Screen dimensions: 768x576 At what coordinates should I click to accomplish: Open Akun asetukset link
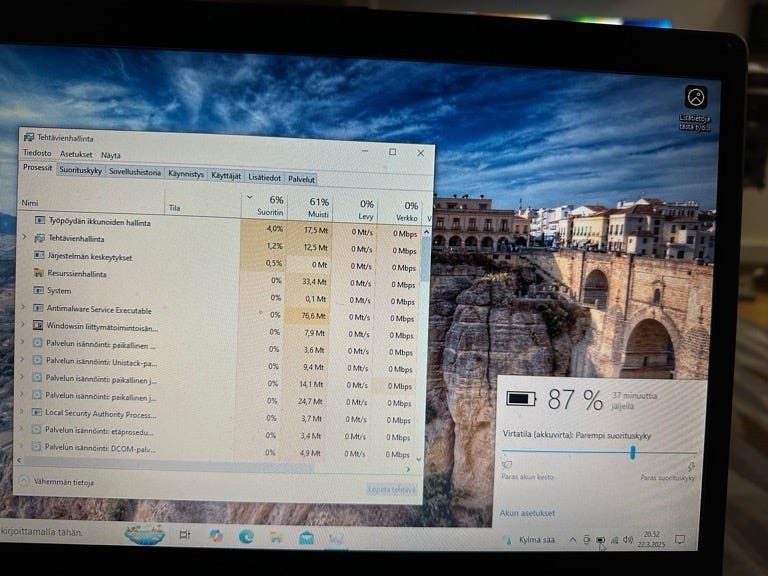527,513
